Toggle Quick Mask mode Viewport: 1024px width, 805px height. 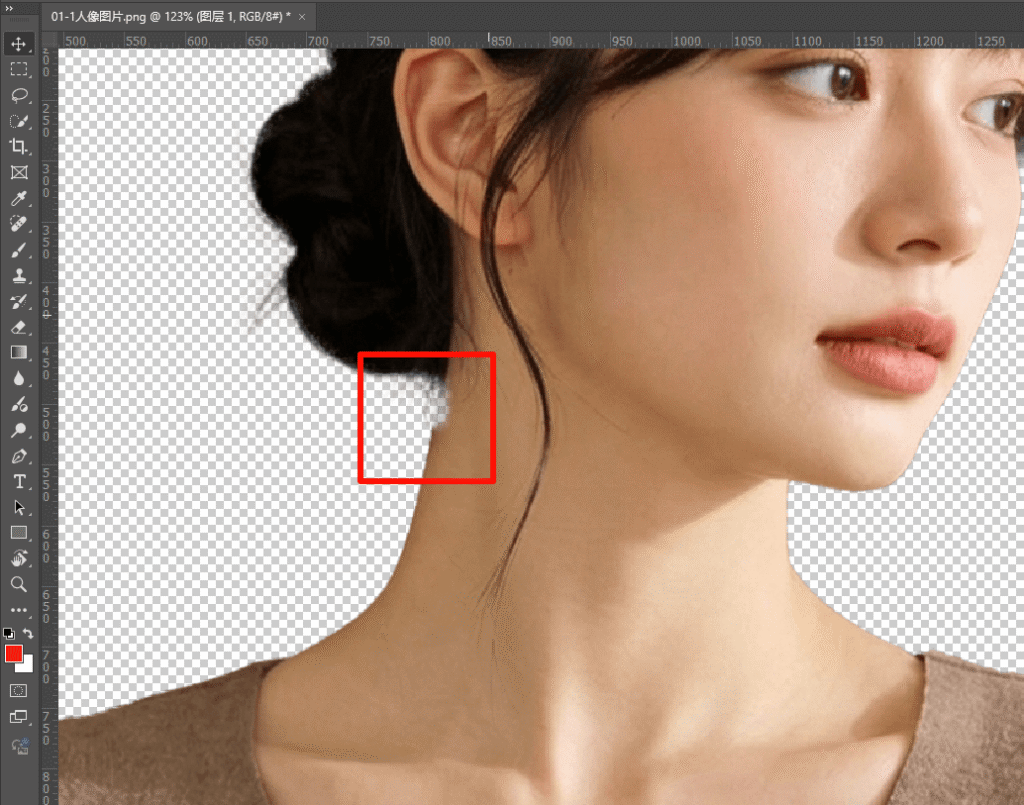(x=19, y=690)
